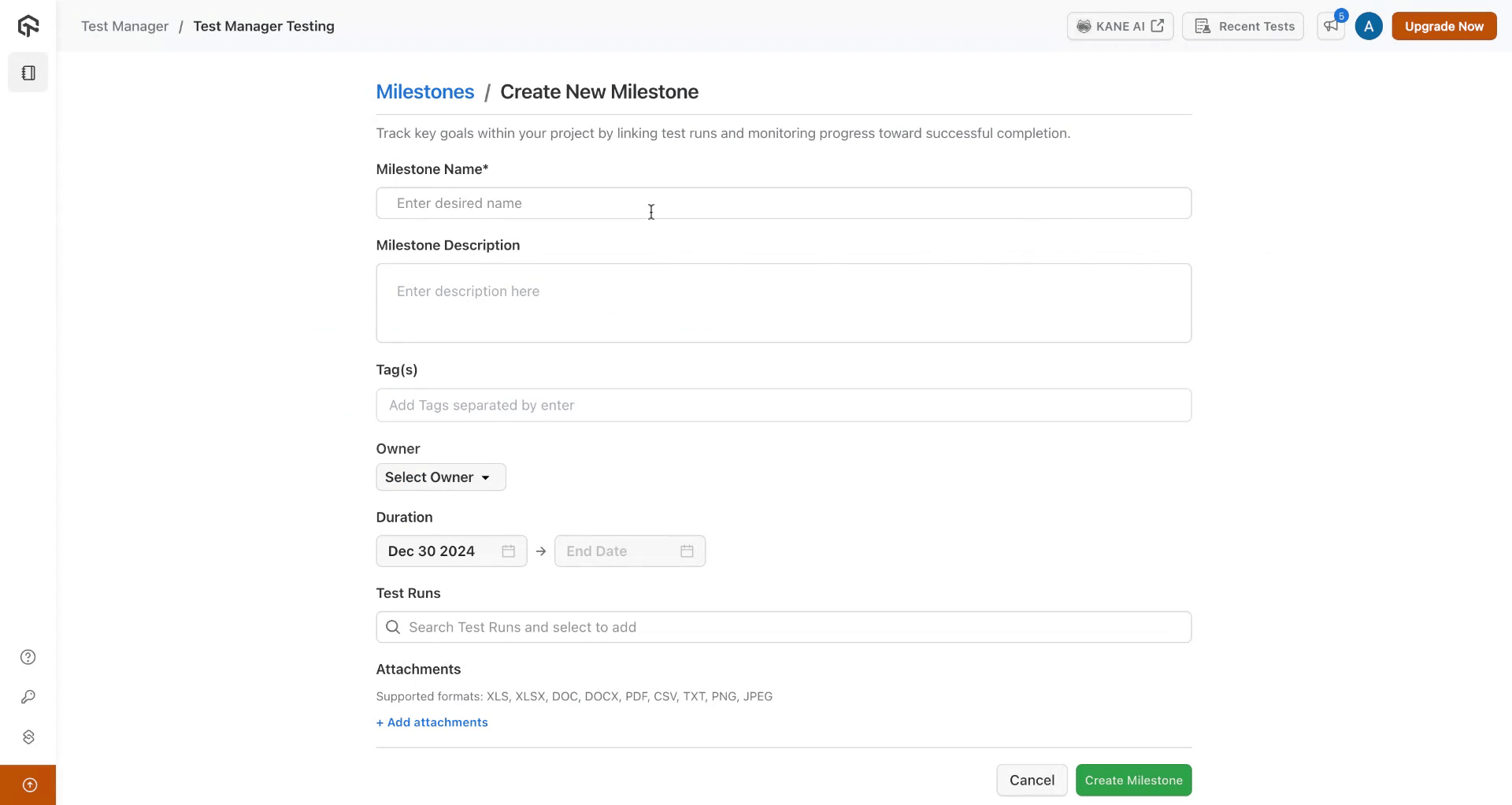Open the End Date picker field
The width and height of the screenshot is (1512, 805).
pyautogui.click(x=614, y=551)
